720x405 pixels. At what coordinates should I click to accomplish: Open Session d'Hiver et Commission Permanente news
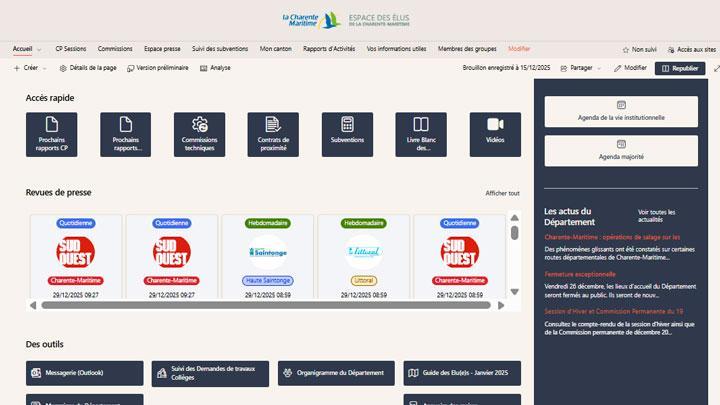(x=613, y=311)
